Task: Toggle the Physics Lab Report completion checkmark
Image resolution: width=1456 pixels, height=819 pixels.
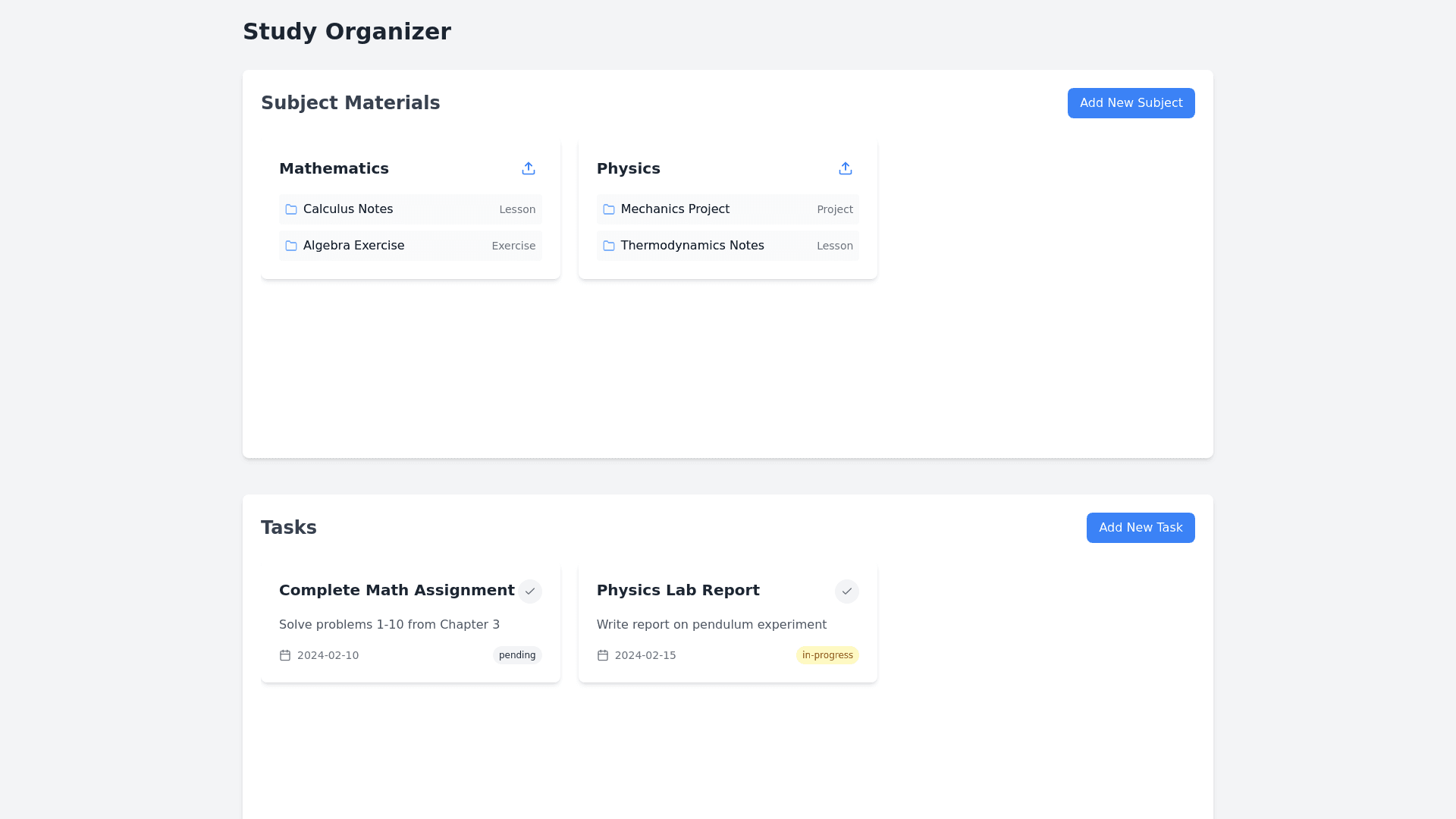Action: [x=847, y=591]
